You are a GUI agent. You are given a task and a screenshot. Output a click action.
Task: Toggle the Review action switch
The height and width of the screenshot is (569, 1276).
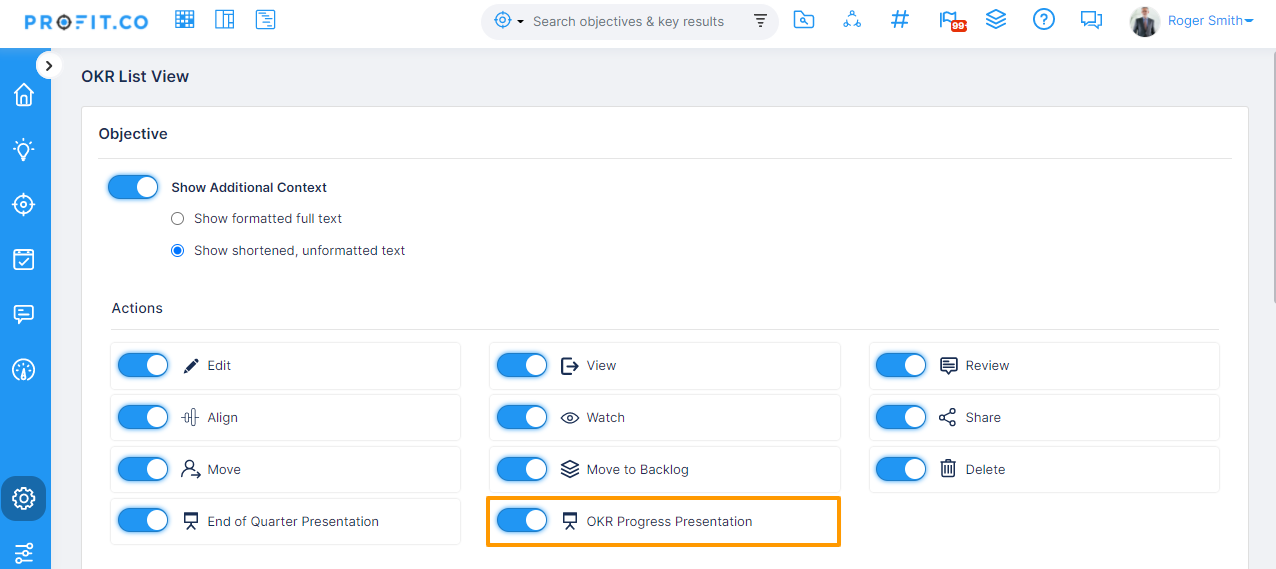point(901,365)
